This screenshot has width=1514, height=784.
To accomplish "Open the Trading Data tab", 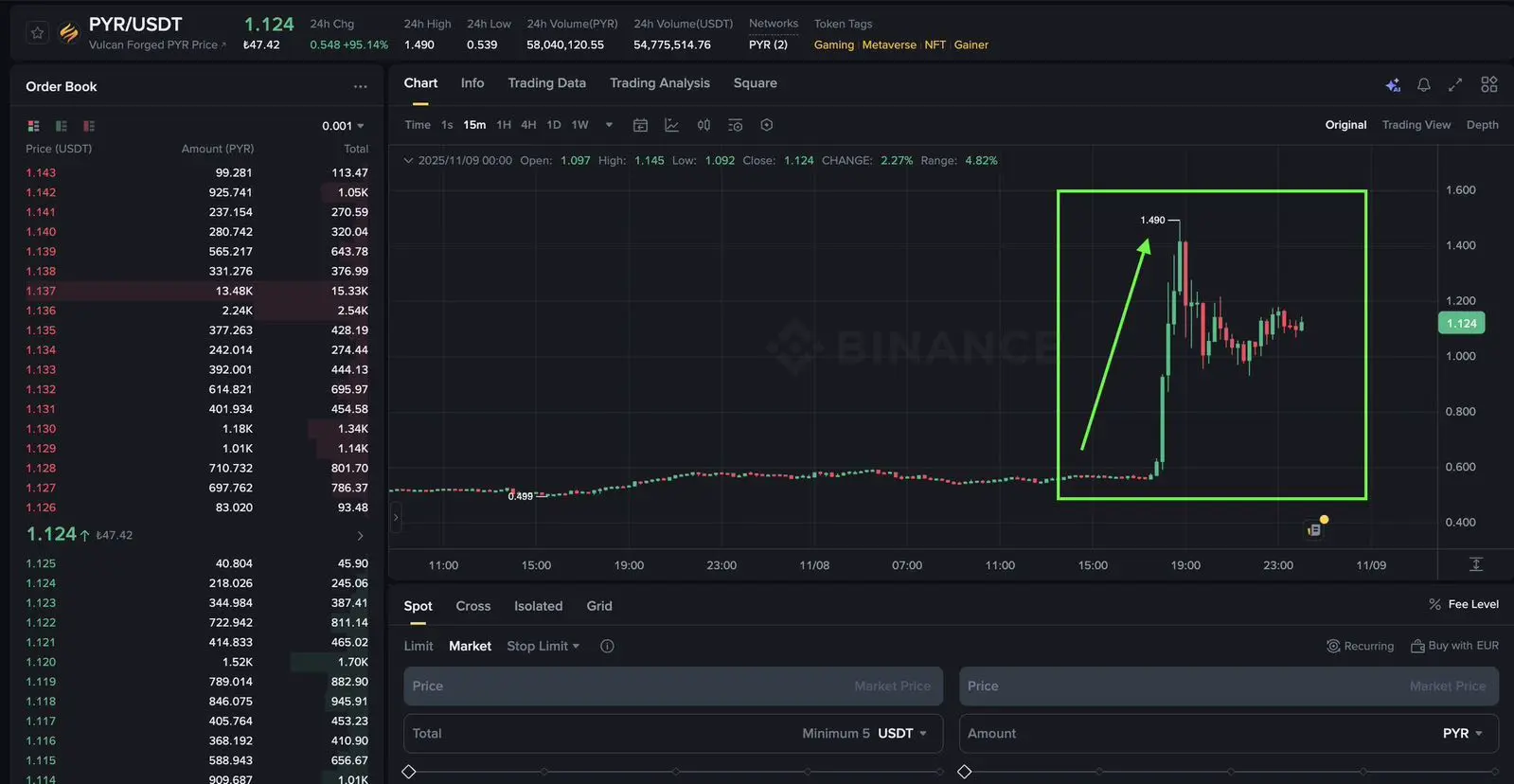I will click(546, 83).
